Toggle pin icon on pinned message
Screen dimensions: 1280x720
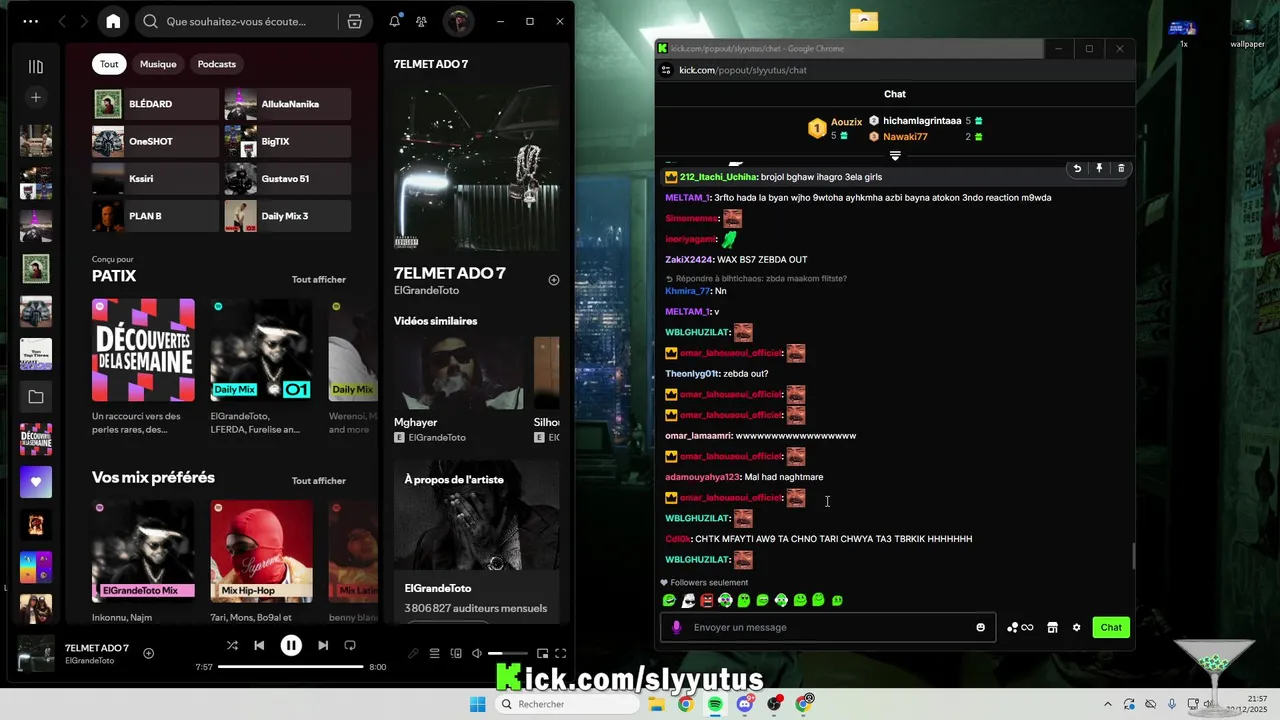coord(1099,169)
